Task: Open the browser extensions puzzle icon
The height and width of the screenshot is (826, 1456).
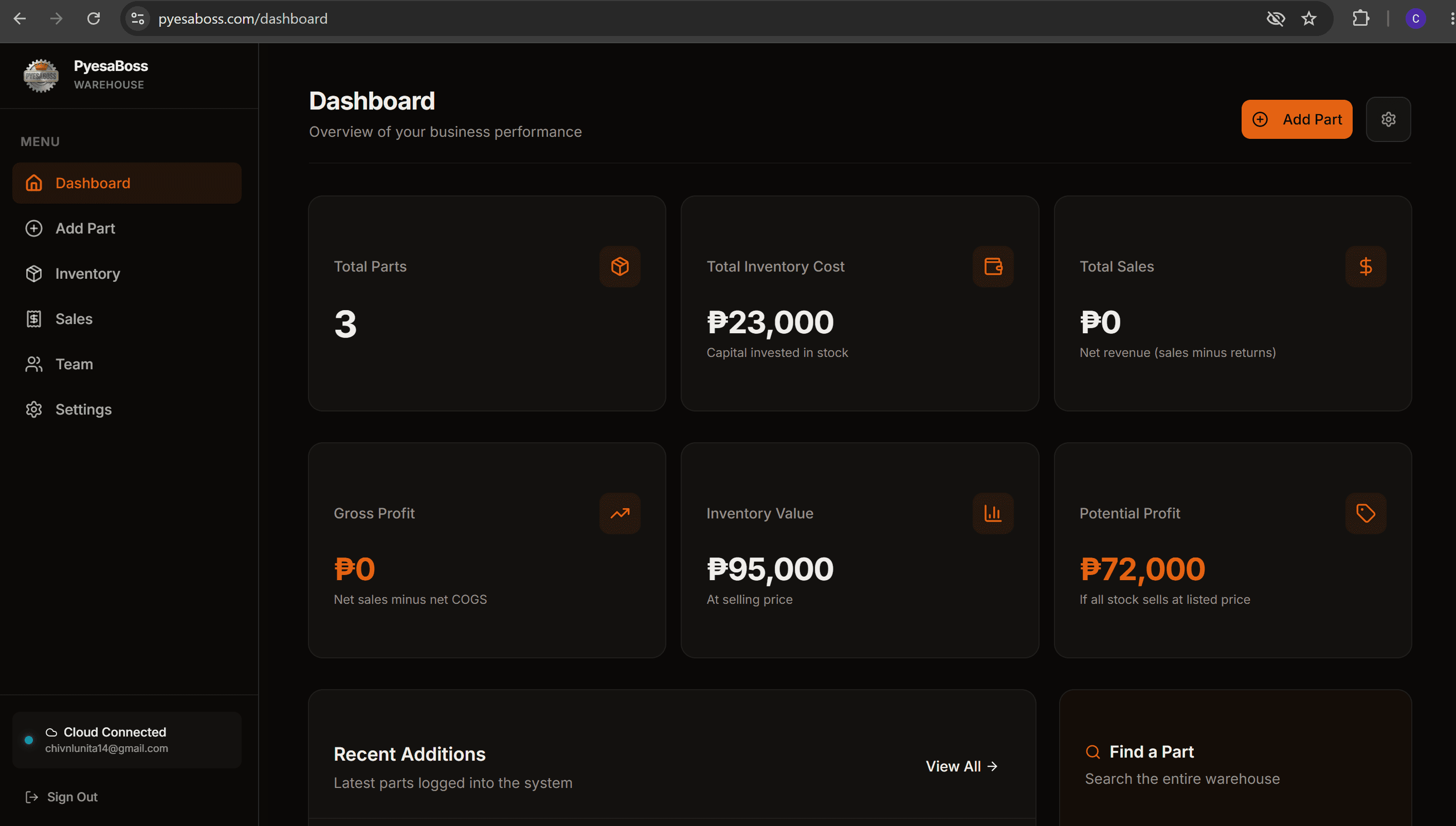Action: (x=1360, y=19)
